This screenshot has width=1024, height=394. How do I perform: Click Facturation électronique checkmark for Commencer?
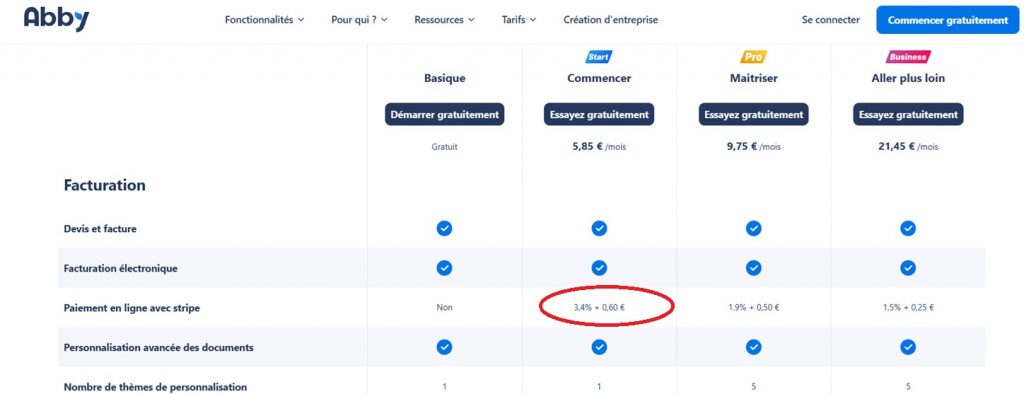pyautogui.click(x=599, y=268)
